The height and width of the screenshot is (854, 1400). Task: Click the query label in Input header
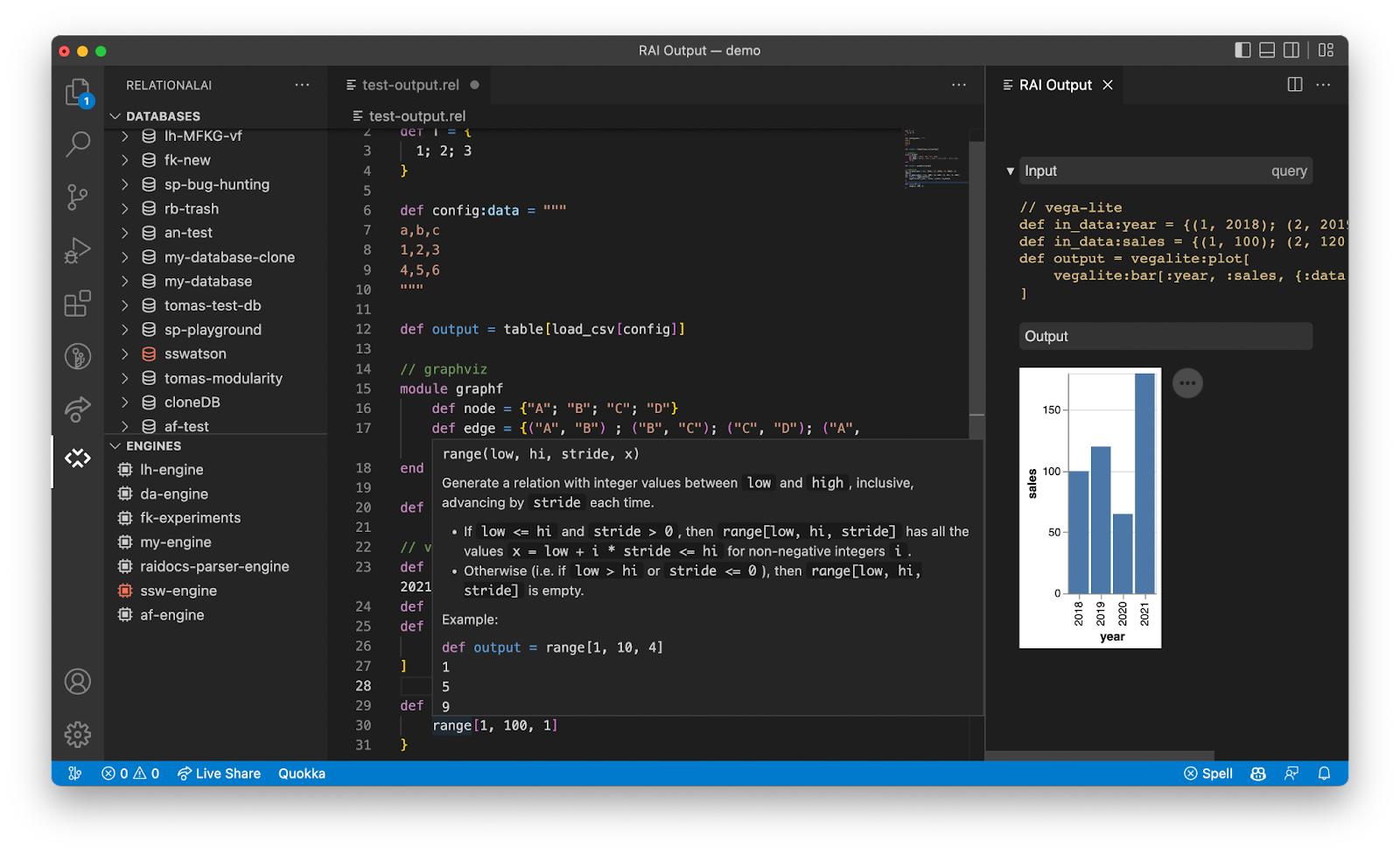point(1289,171)
